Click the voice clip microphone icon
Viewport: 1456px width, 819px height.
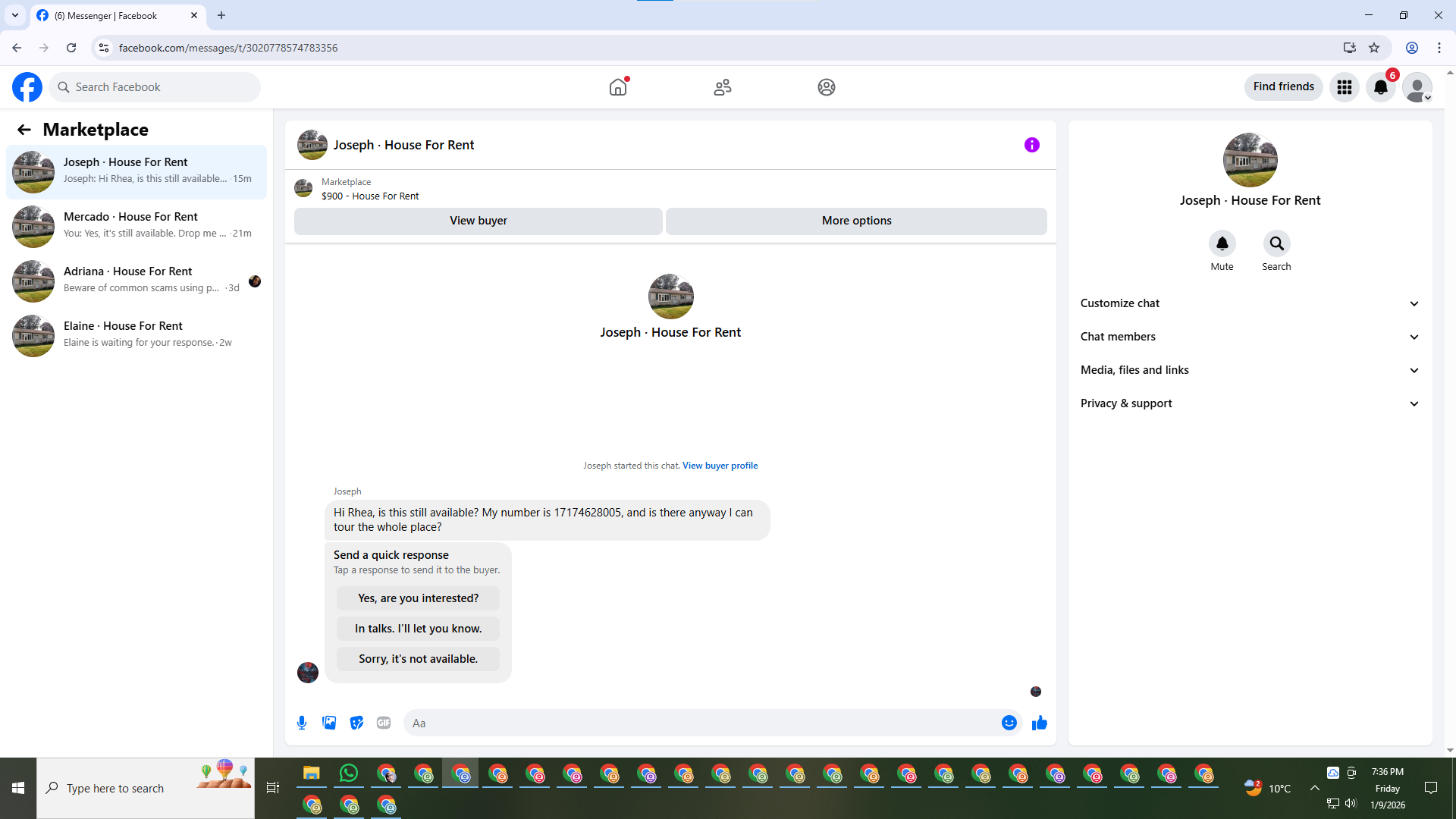click(x=302, y=723)
